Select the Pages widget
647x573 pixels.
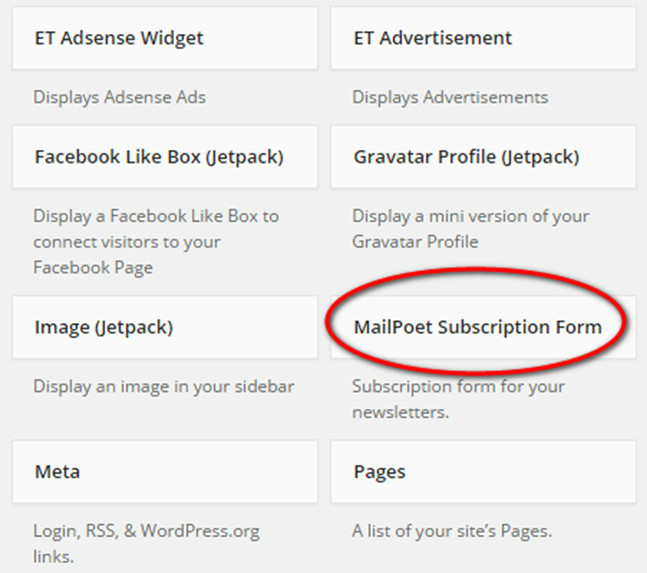484,472
